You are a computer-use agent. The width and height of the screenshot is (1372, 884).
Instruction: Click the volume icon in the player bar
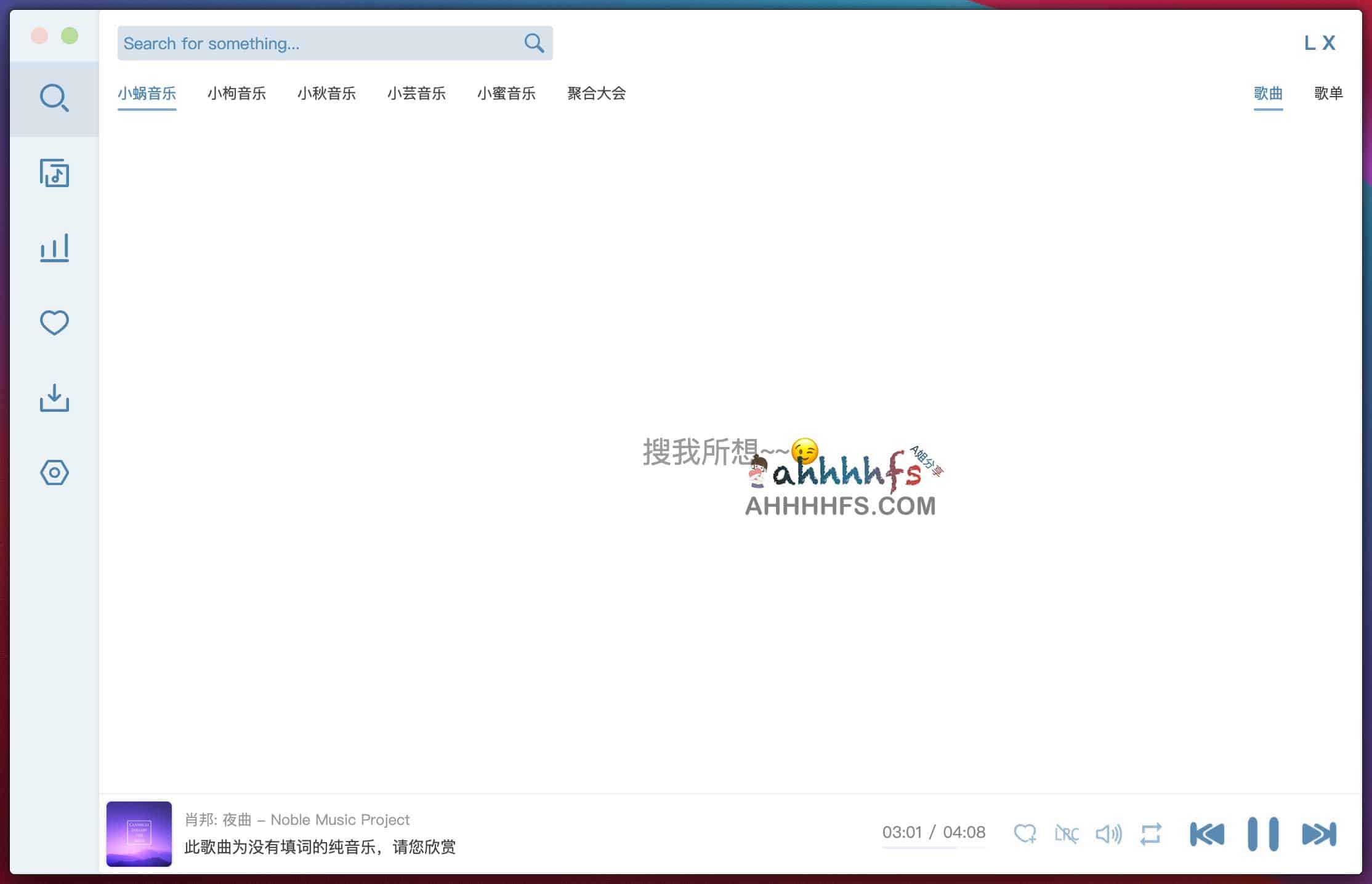(1108, 834)
